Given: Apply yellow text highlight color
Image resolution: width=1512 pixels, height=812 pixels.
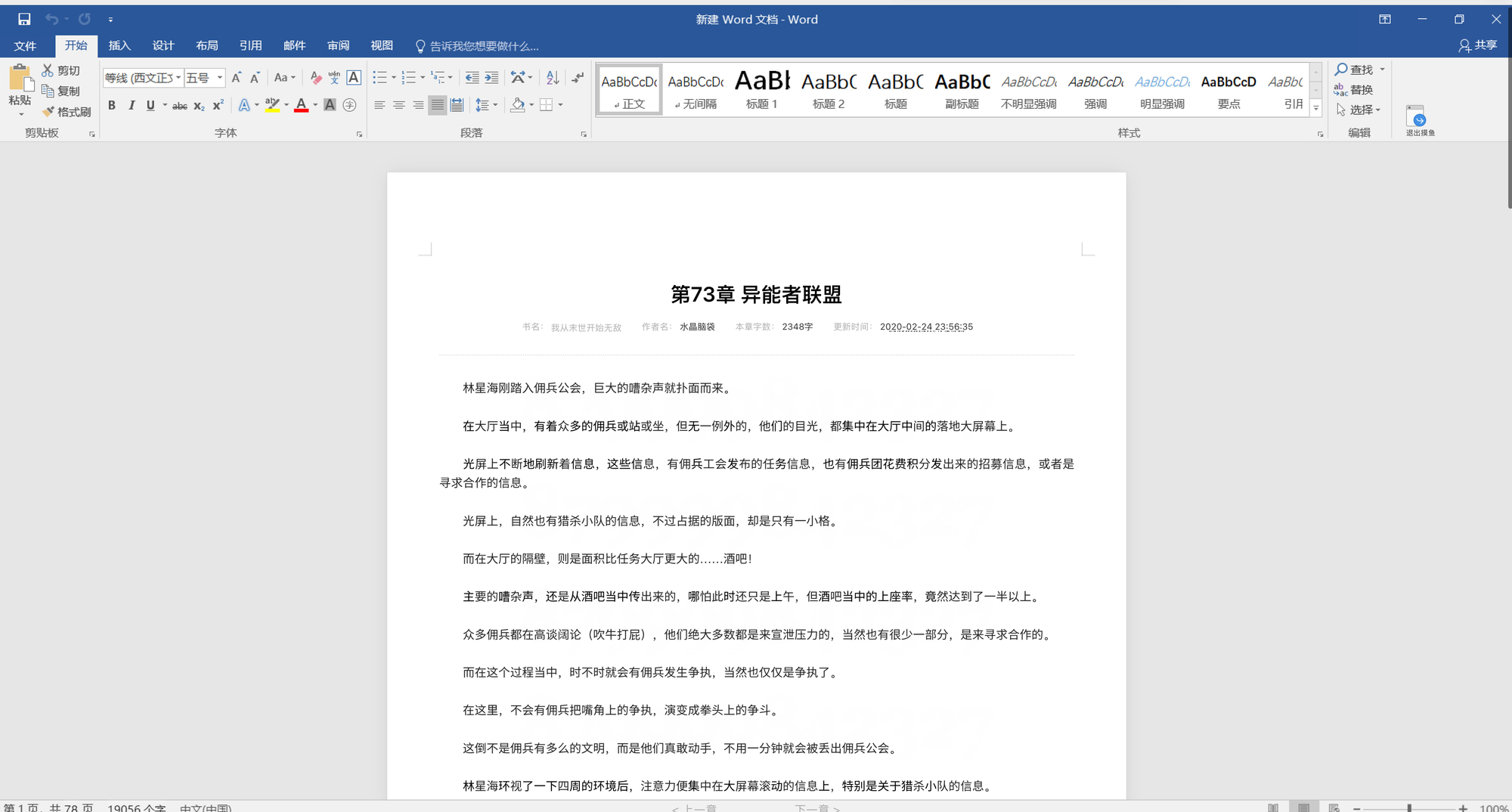Looking at the screenshot, I should [273, 105].
